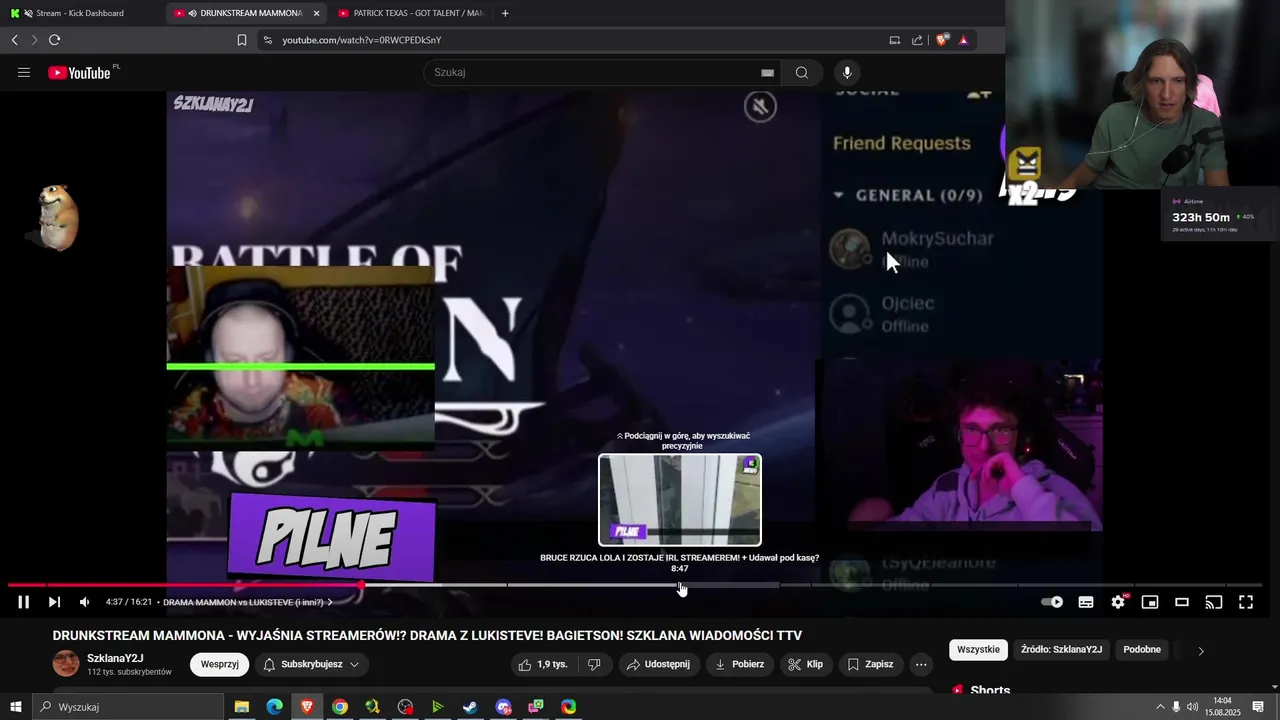
Task: Open the SzklanaY2J channel name link
Action: [x=115, y=658]
